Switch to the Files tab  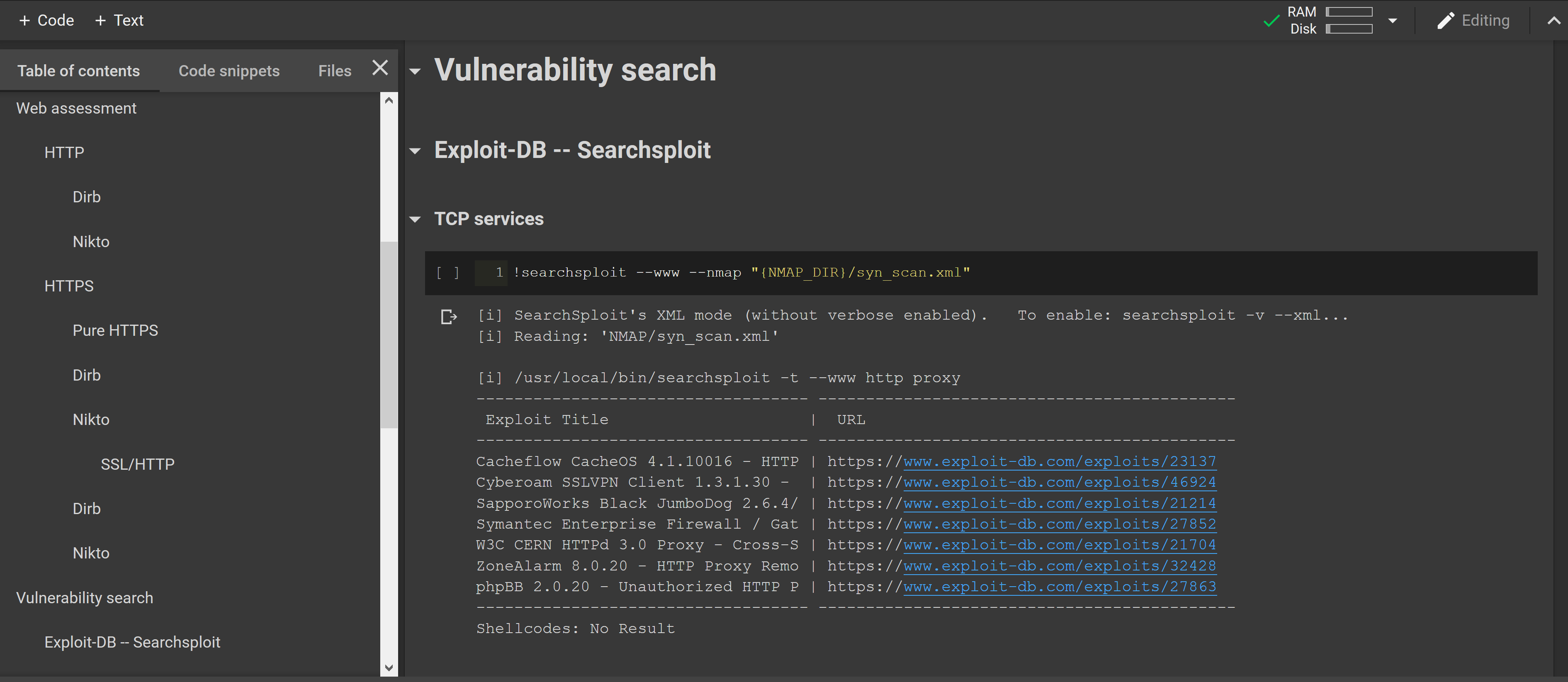(x=335, y=71)
